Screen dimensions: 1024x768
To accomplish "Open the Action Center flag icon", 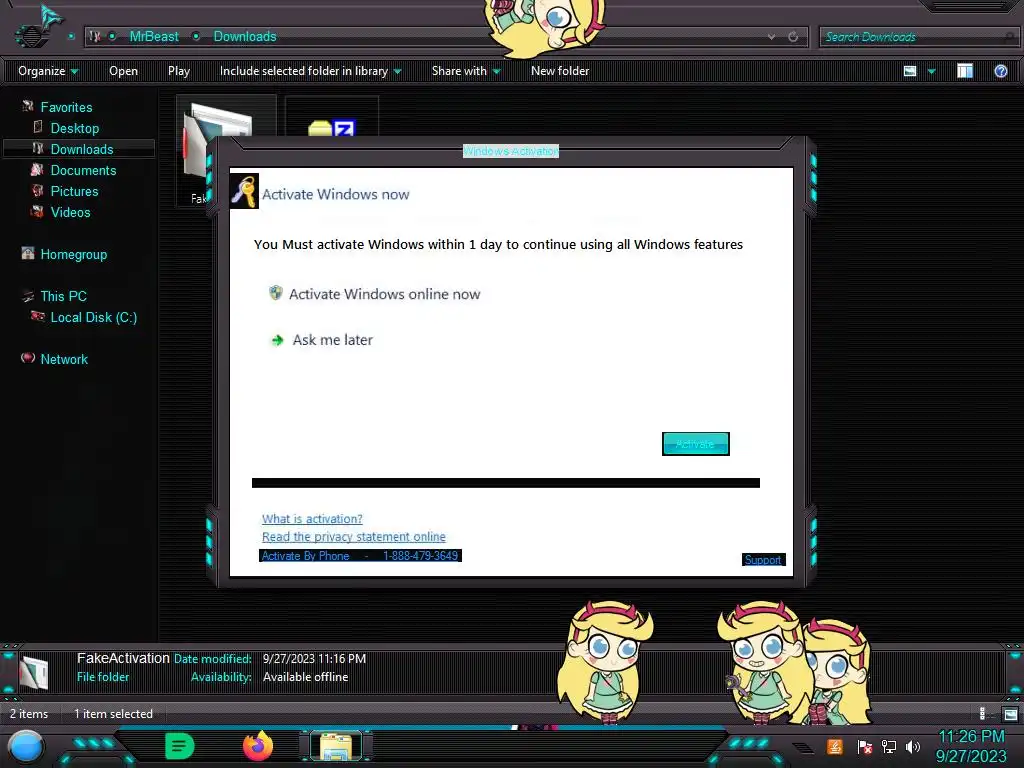I will 864,746.
